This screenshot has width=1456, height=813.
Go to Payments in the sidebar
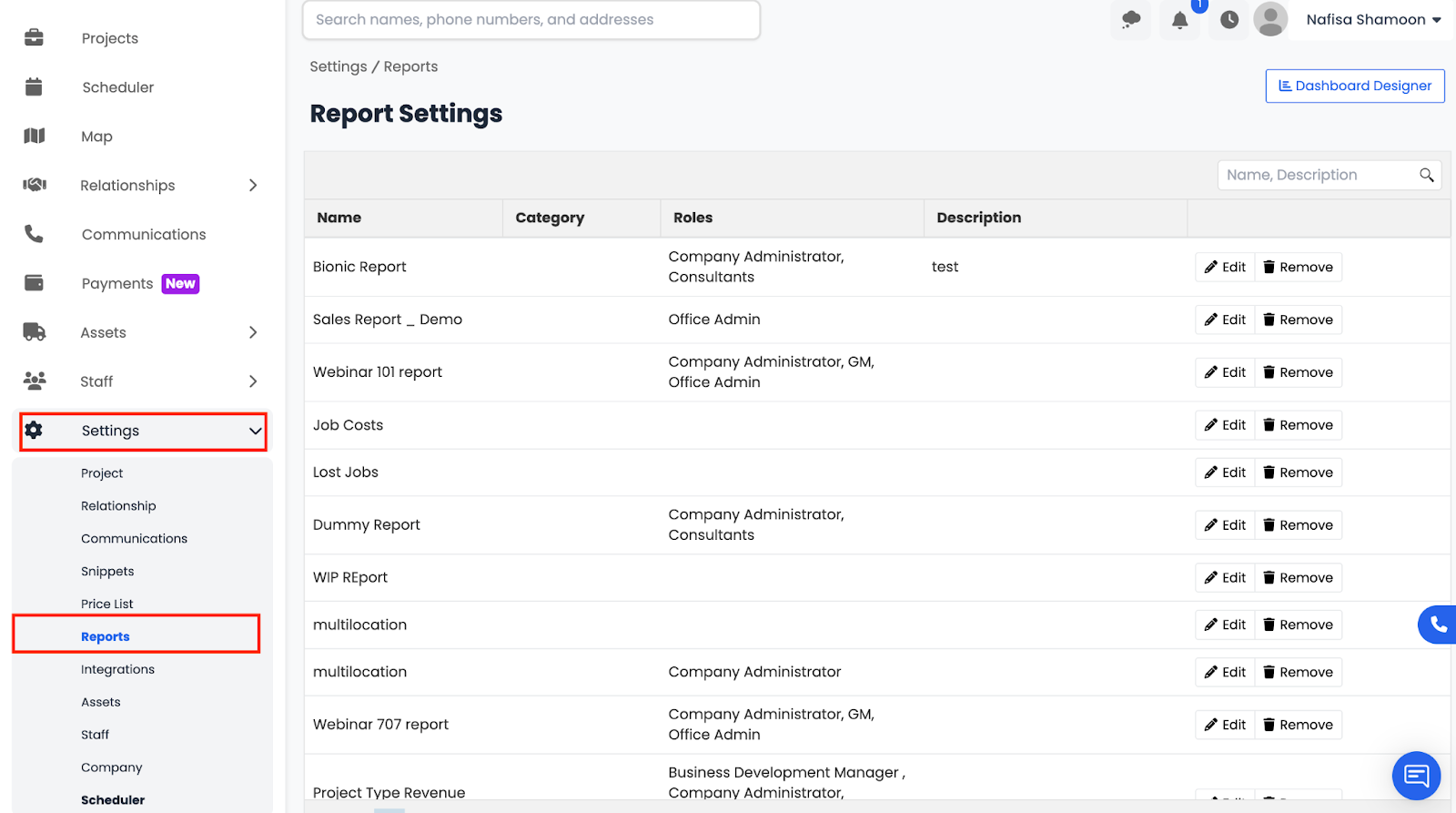(117, 284)
